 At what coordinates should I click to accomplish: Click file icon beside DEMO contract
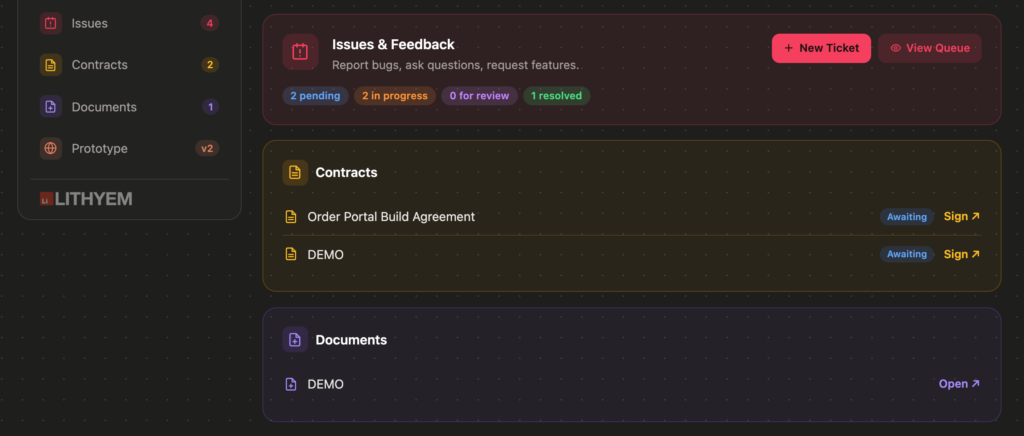tap(291, 255)
